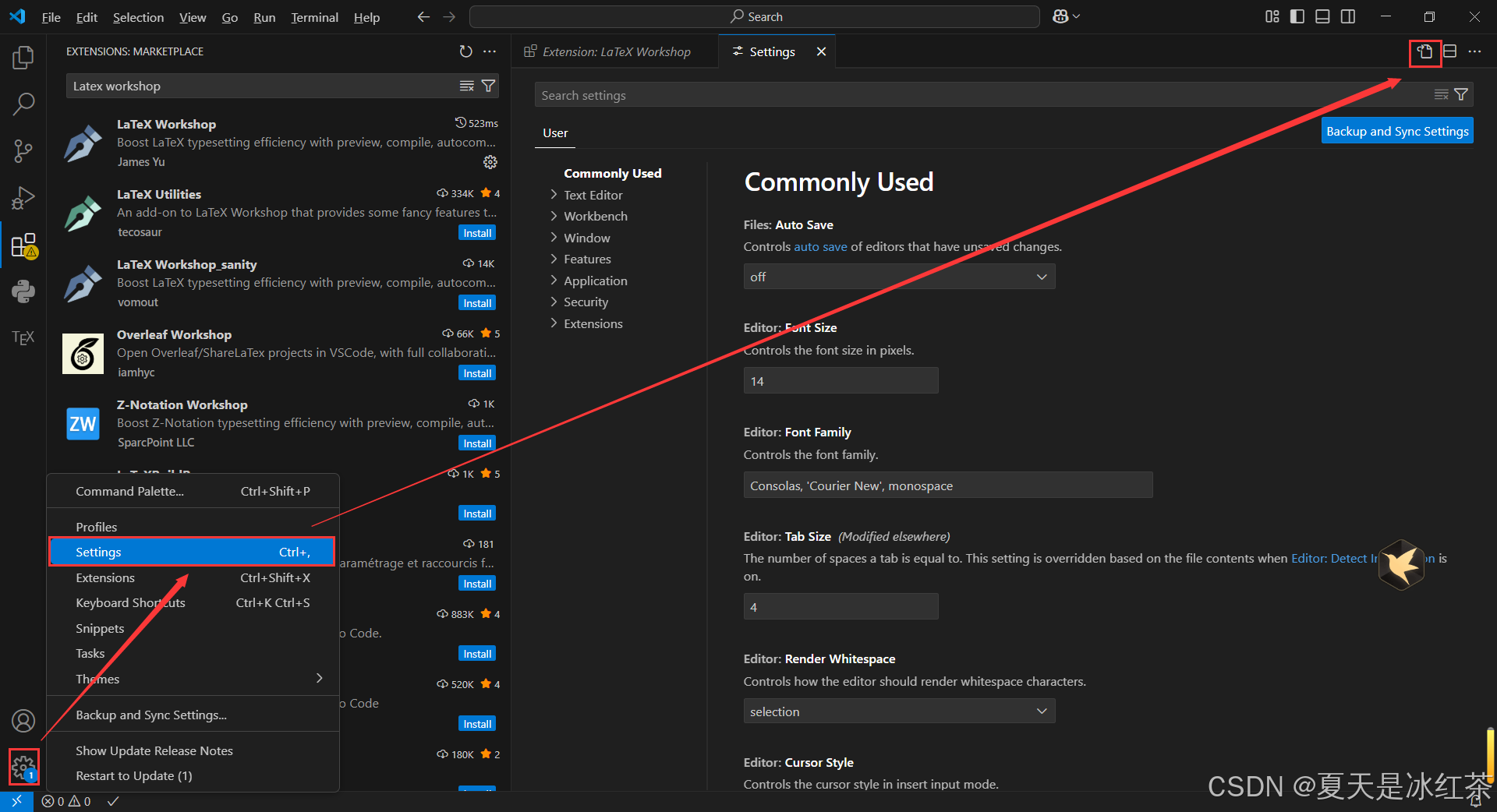Select the User settings tab
This screenshot has height=812, width=1497.
point(555,133)
